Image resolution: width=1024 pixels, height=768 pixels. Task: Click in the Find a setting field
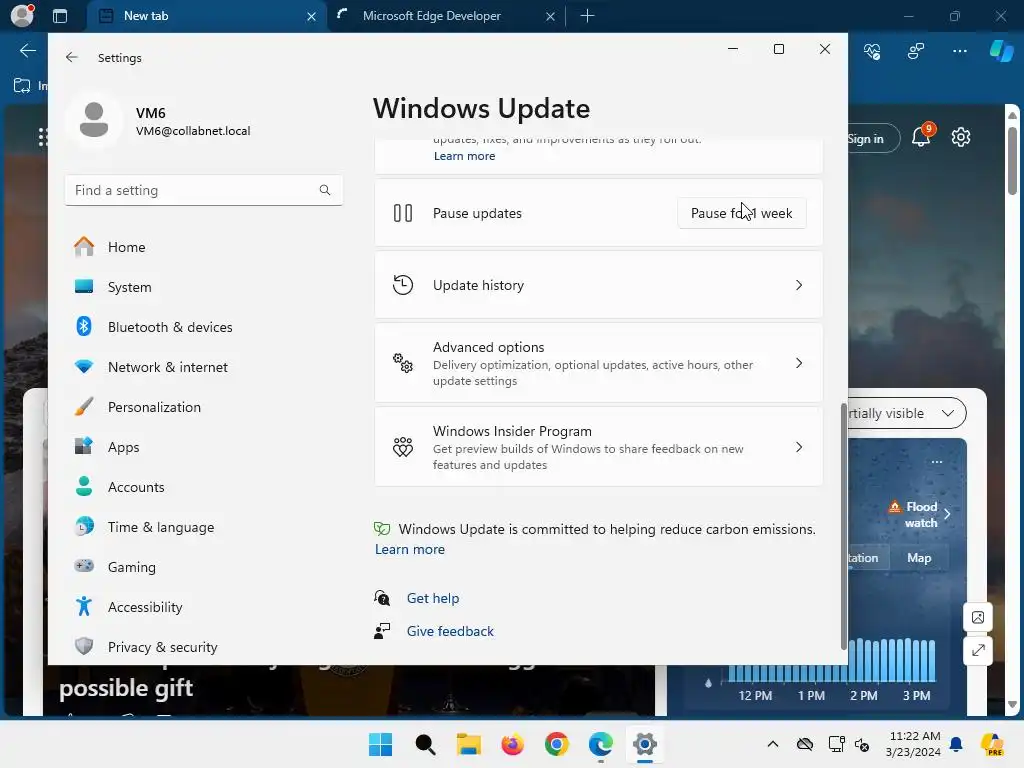(x=204, y=190)
